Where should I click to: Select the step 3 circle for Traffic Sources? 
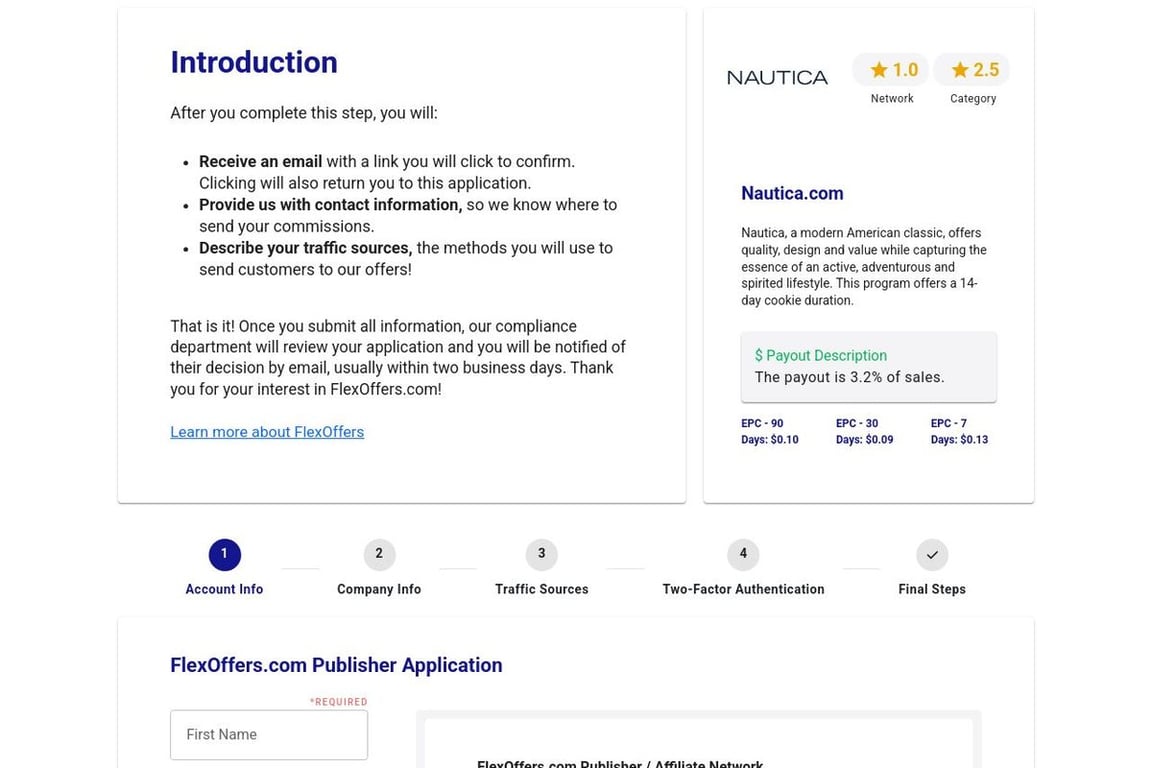541,554
